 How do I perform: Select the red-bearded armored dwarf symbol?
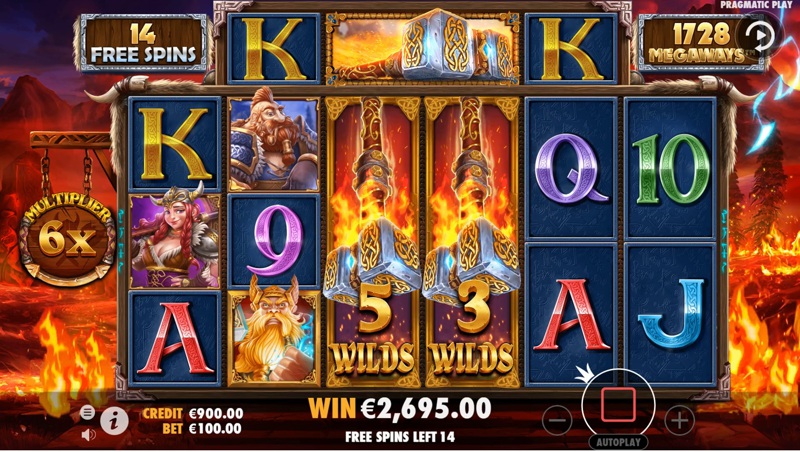[274, 144]
